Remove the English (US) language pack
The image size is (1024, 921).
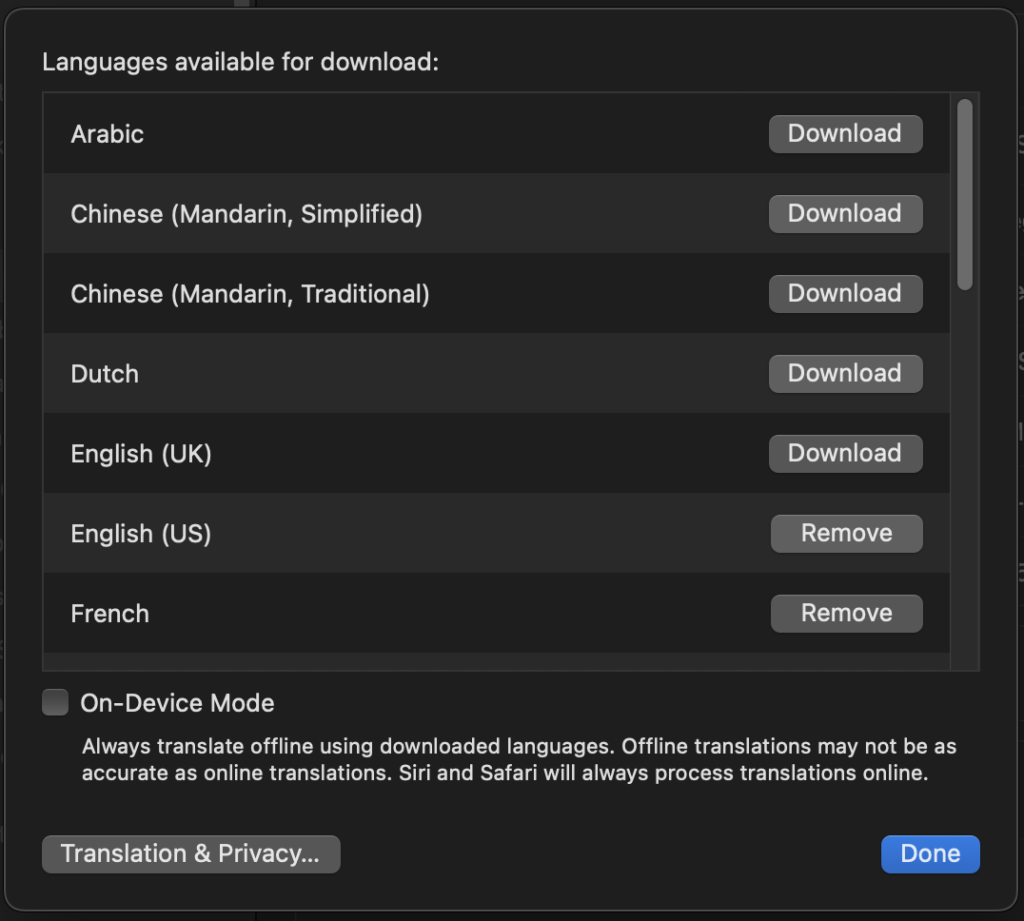[846, 533]
